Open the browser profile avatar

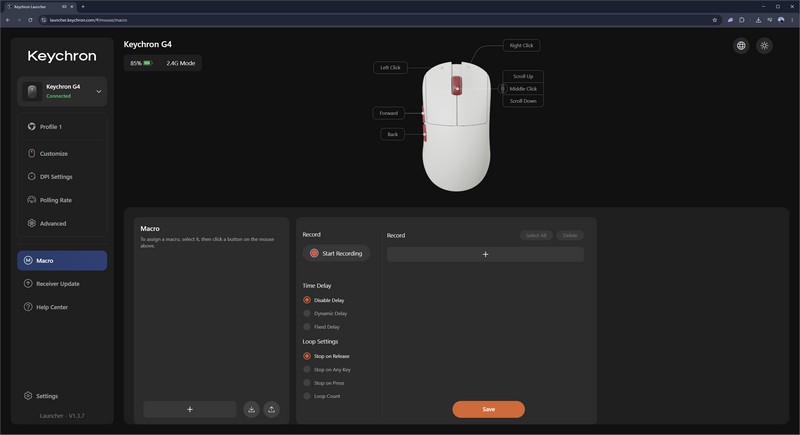tap(781, 20)
